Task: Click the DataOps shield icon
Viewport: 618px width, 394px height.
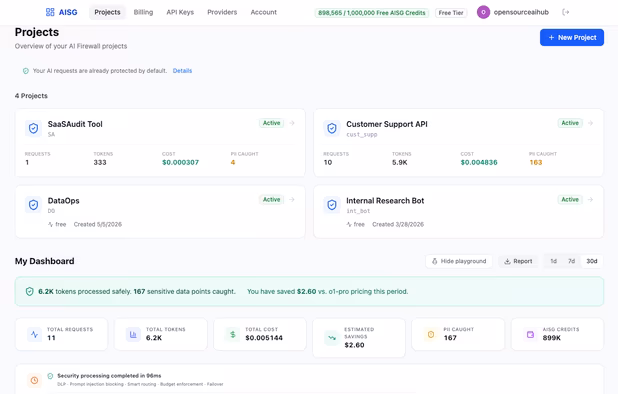Action: pos(34,205)
